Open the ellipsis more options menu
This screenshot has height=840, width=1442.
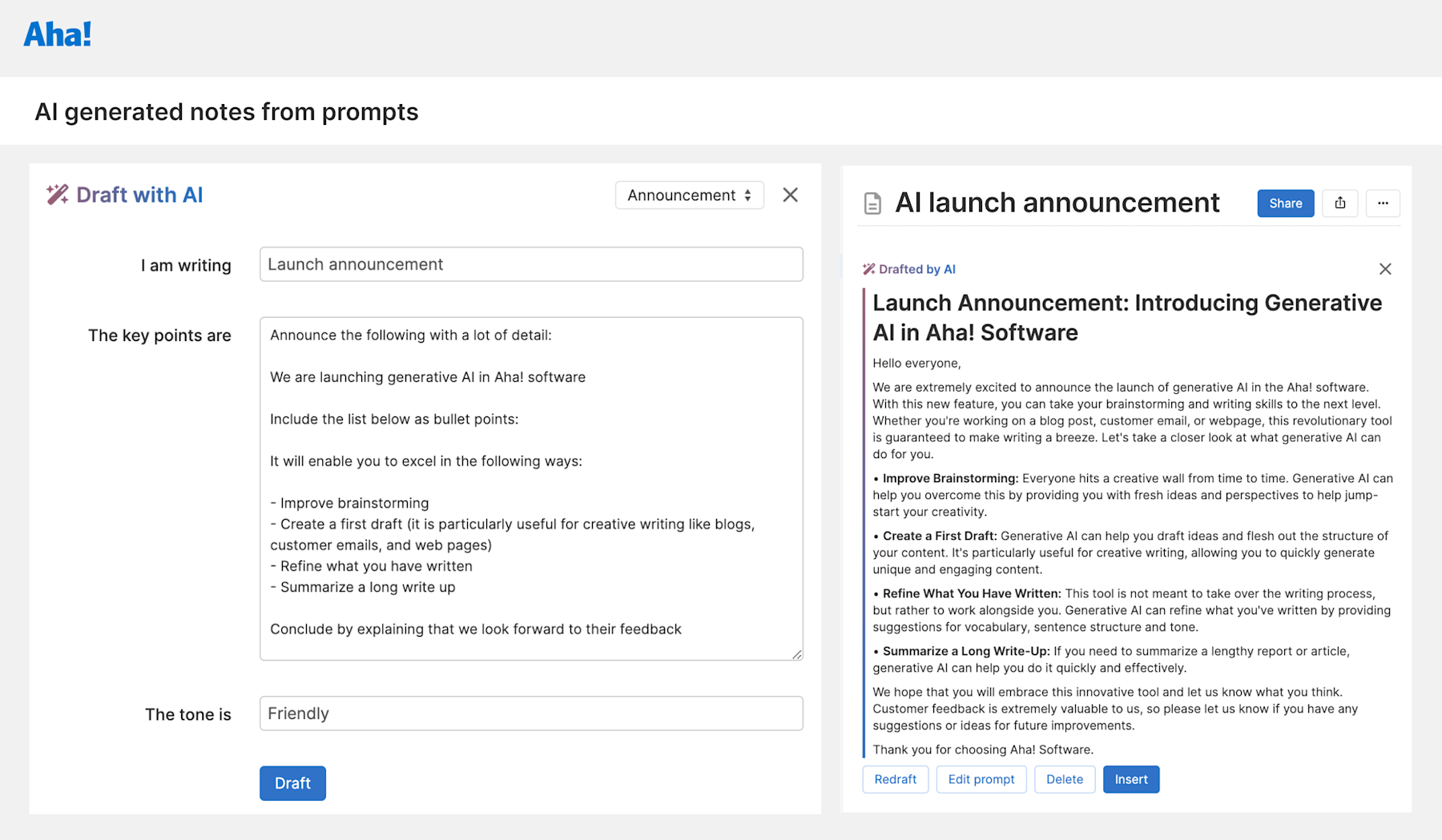point(1383,203)
